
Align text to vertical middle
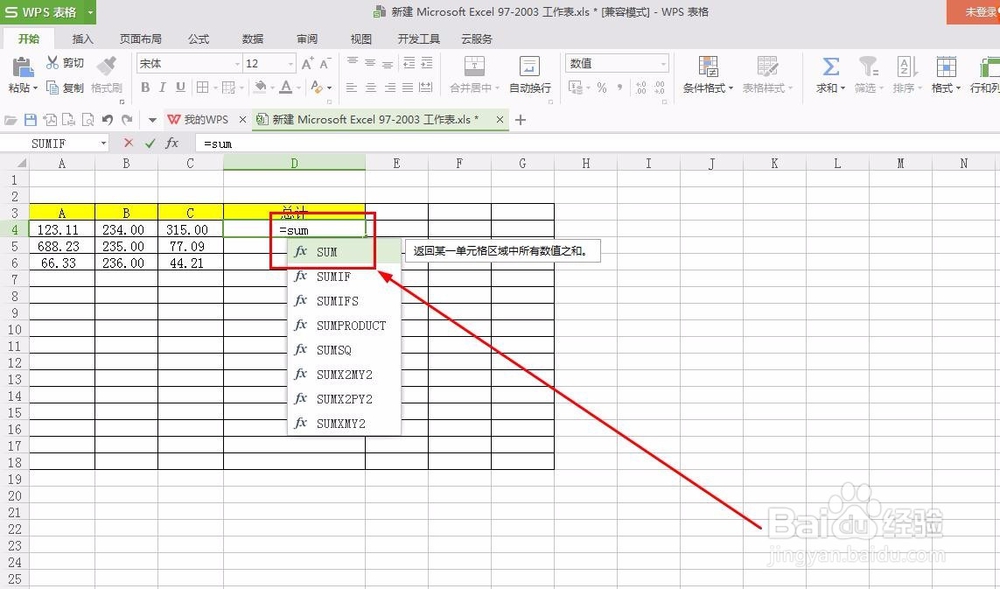click(x=370, y=62)
